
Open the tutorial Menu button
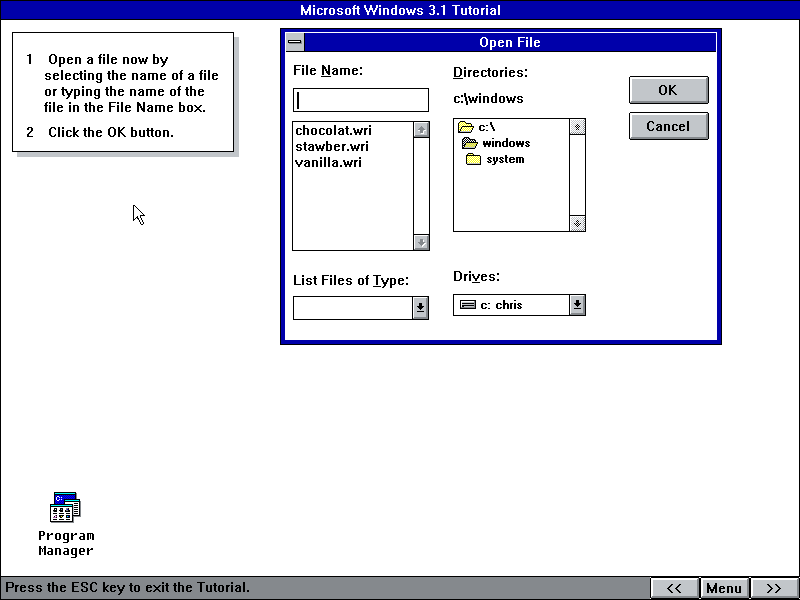[x=724, y=588]
